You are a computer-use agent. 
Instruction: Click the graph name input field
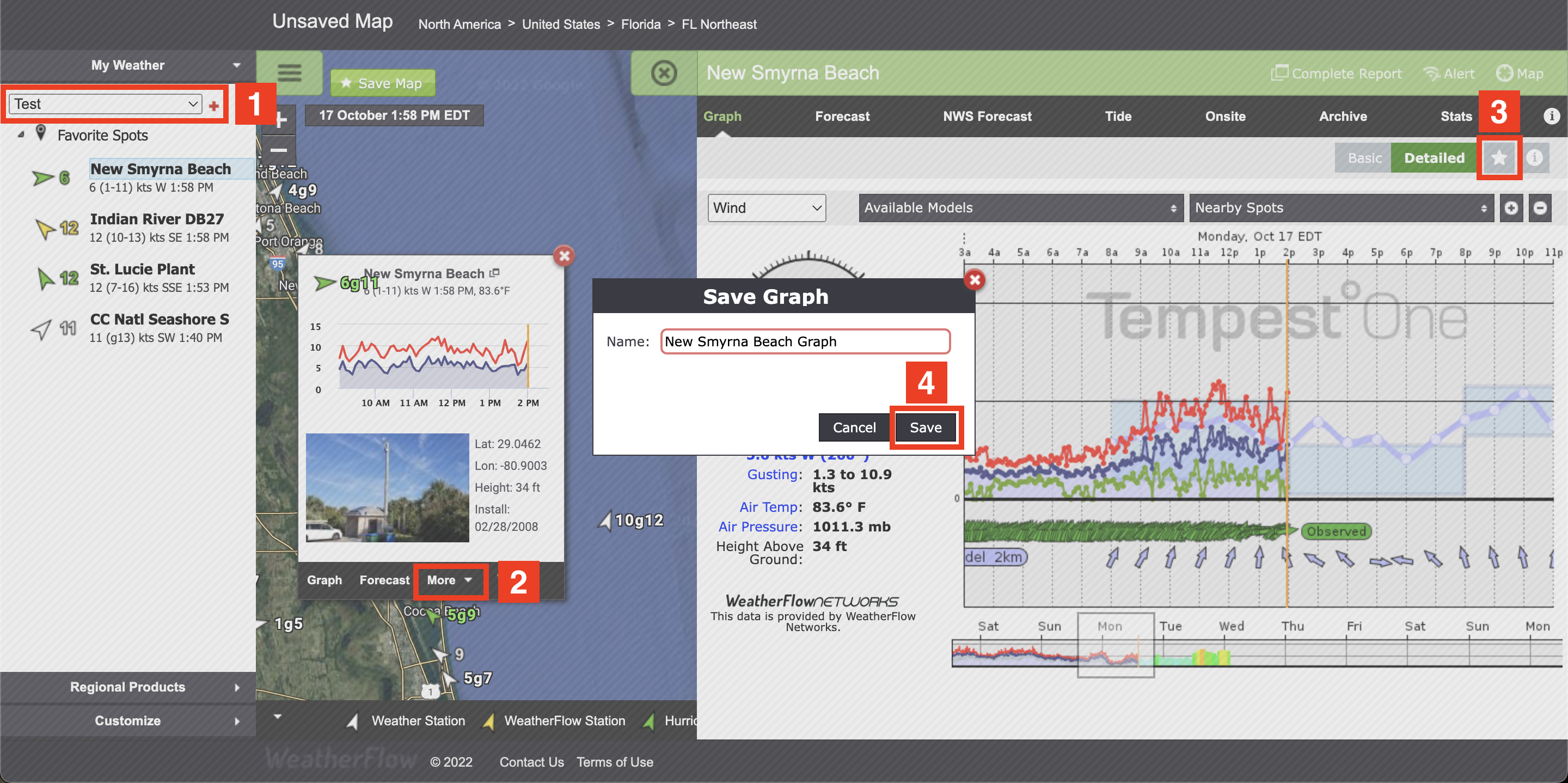pyautogui.click(x=805, y=341)
